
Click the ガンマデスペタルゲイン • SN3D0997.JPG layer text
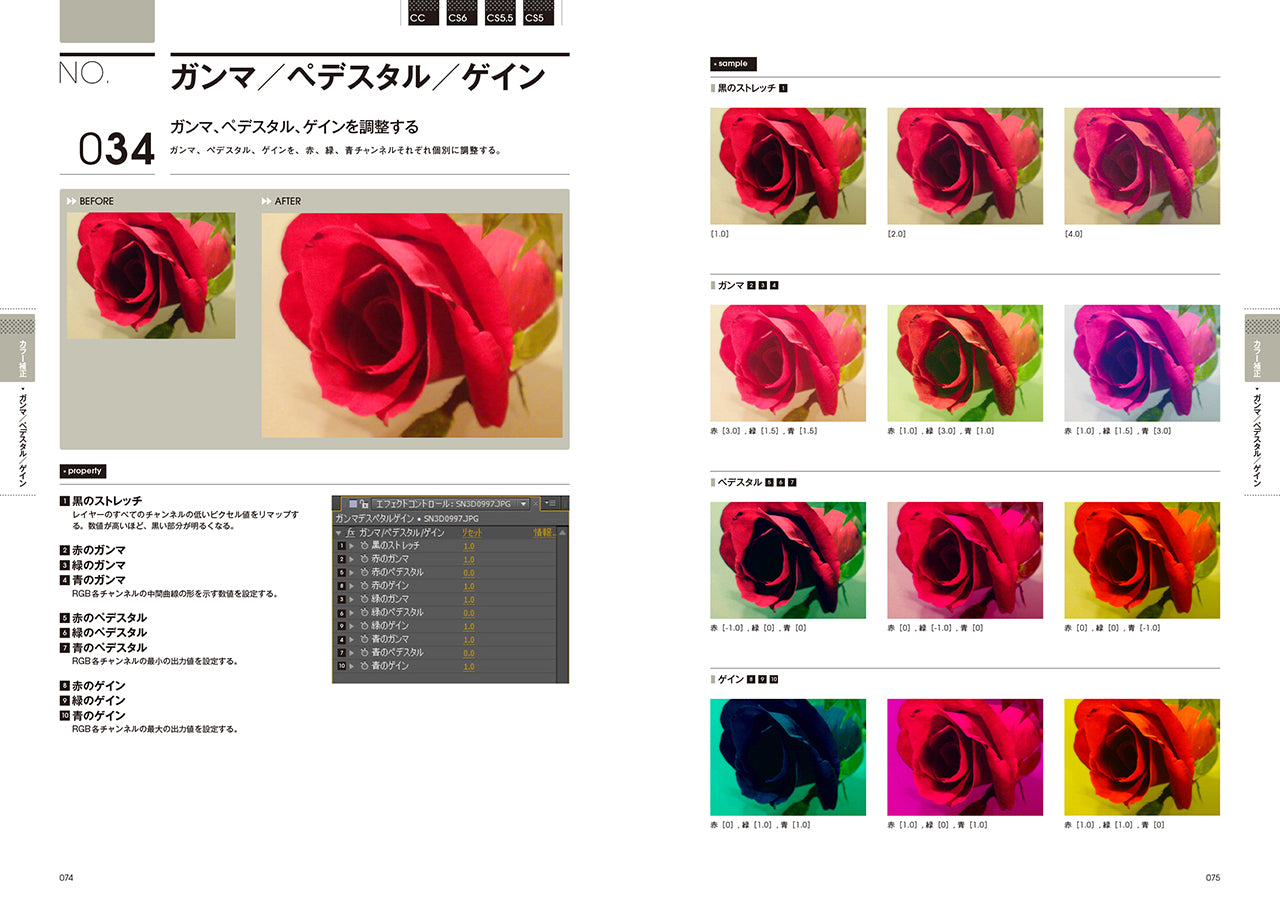[x=407, y=519]
